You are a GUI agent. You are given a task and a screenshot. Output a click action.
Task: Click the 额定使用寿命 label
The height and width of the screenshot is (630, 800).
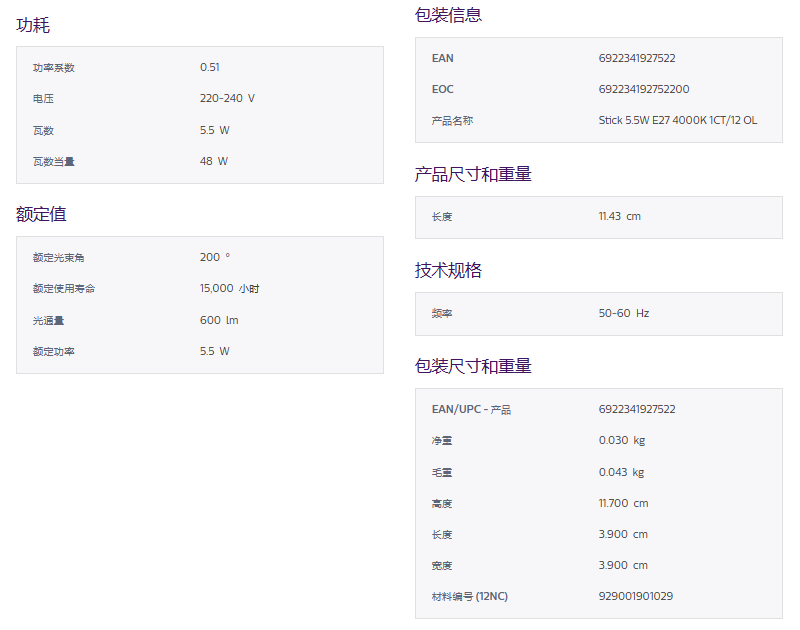click(x=64, y=288)
